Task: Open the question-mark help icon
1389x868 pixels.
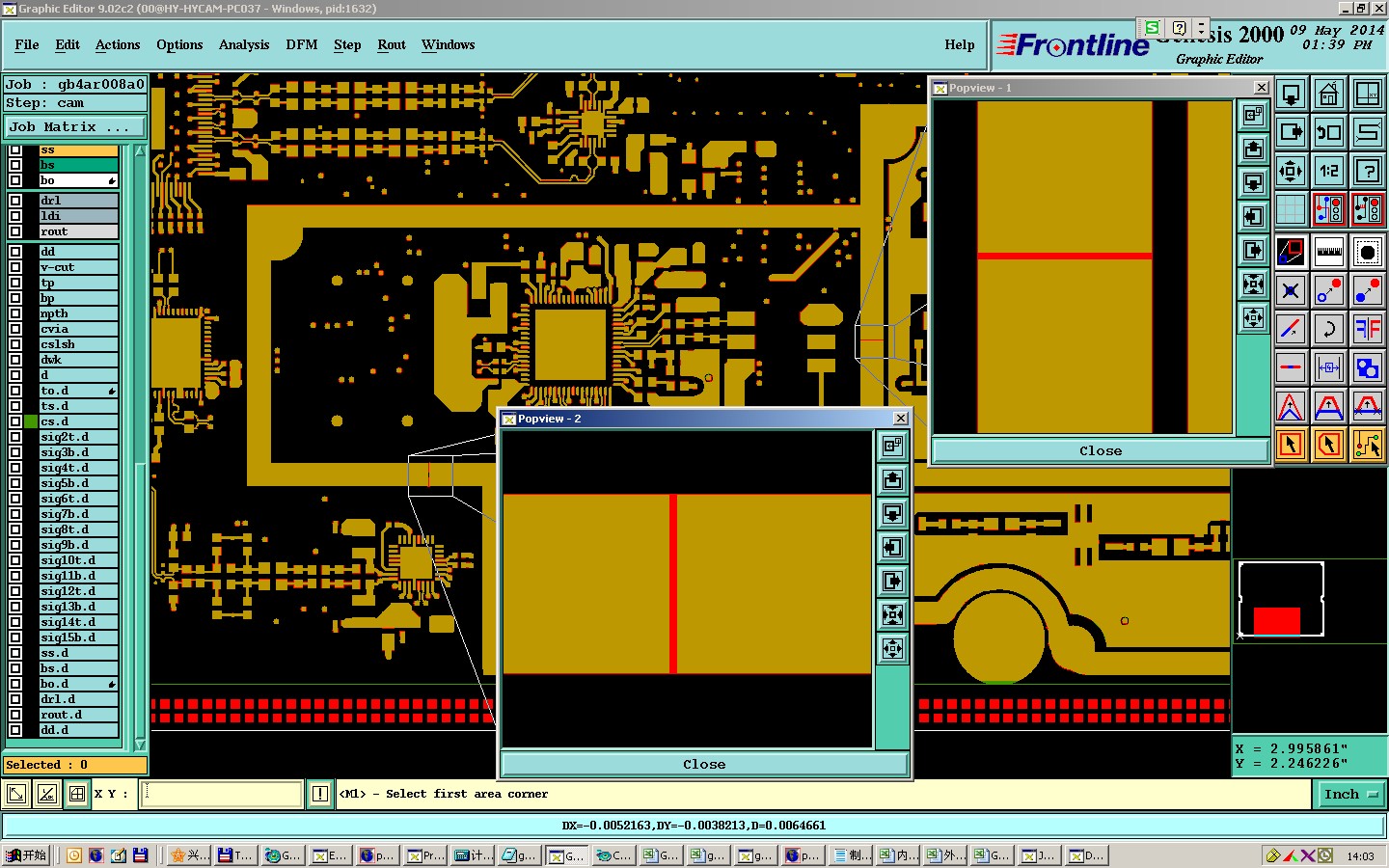Action: [x=1368, y=171]
